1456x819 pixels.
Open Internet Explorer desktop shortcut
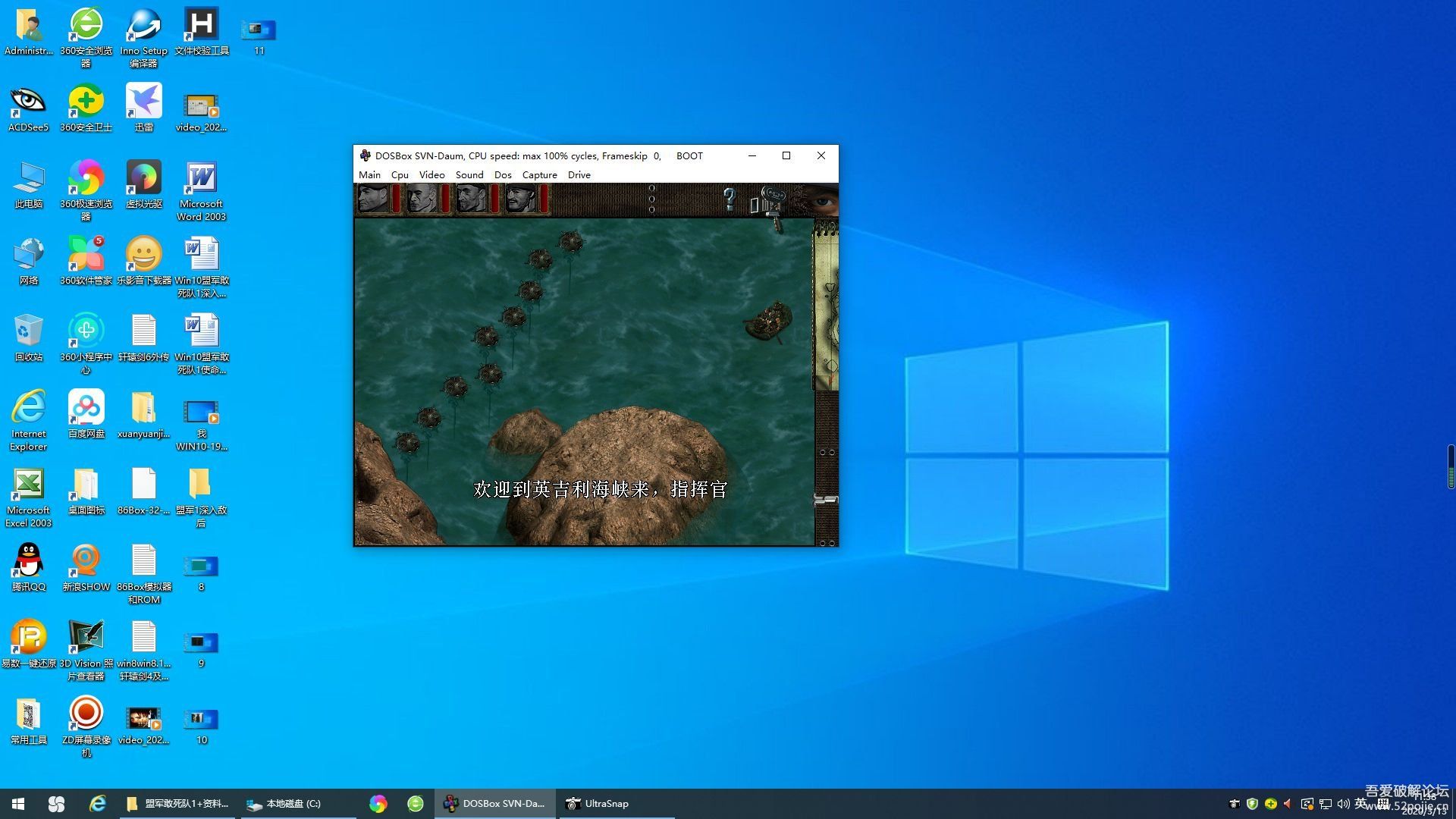tap(28, 419)
